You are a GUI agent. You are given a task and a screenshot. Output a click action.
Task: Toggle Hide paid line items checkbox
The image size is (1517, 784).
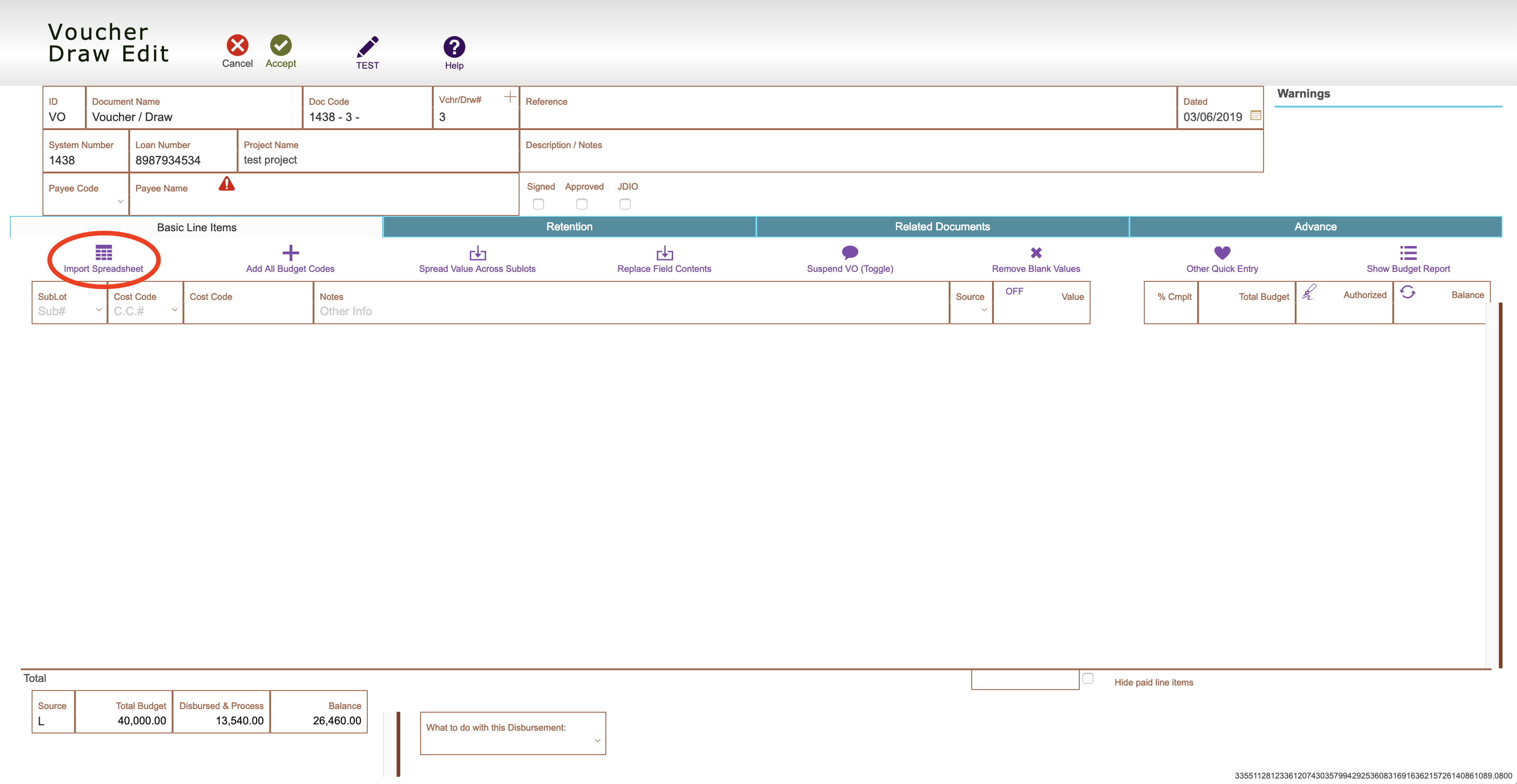[1088, 678]
